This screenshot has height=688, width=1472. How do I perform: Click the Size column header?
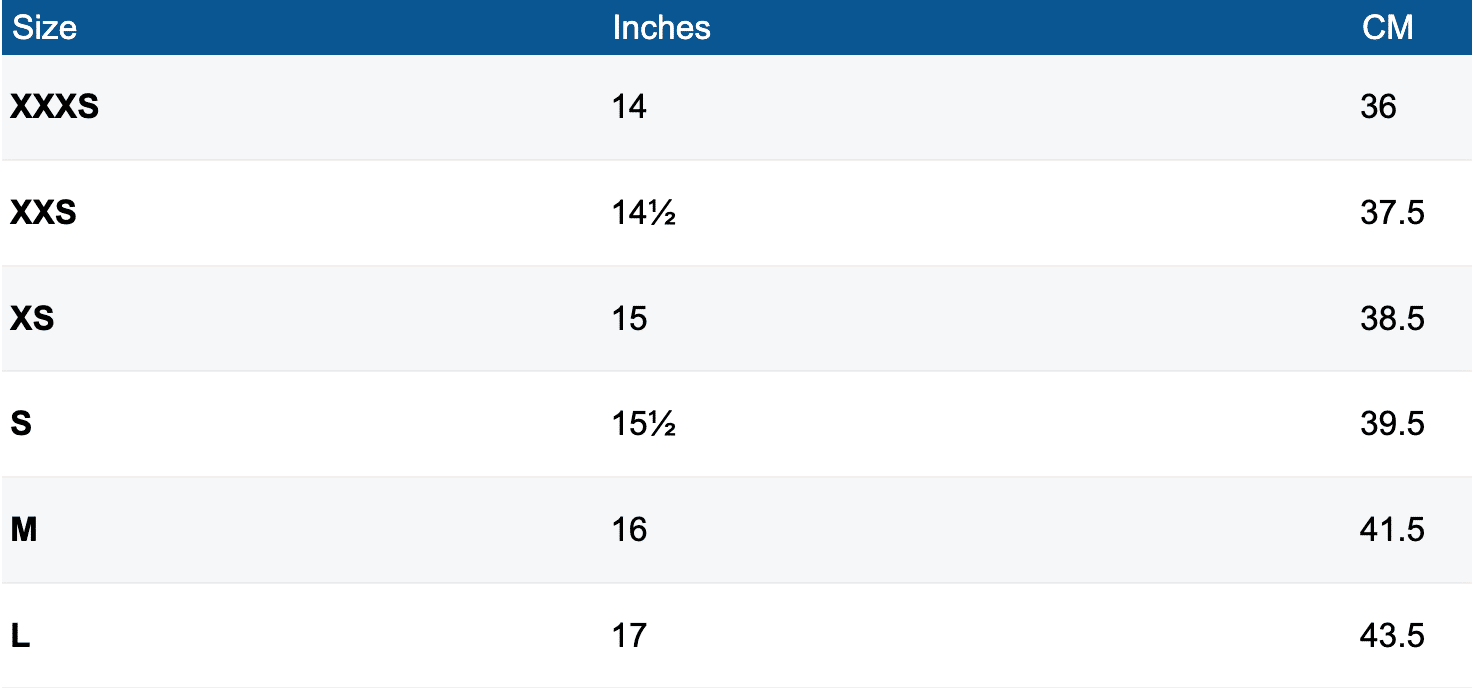(44, 27)
